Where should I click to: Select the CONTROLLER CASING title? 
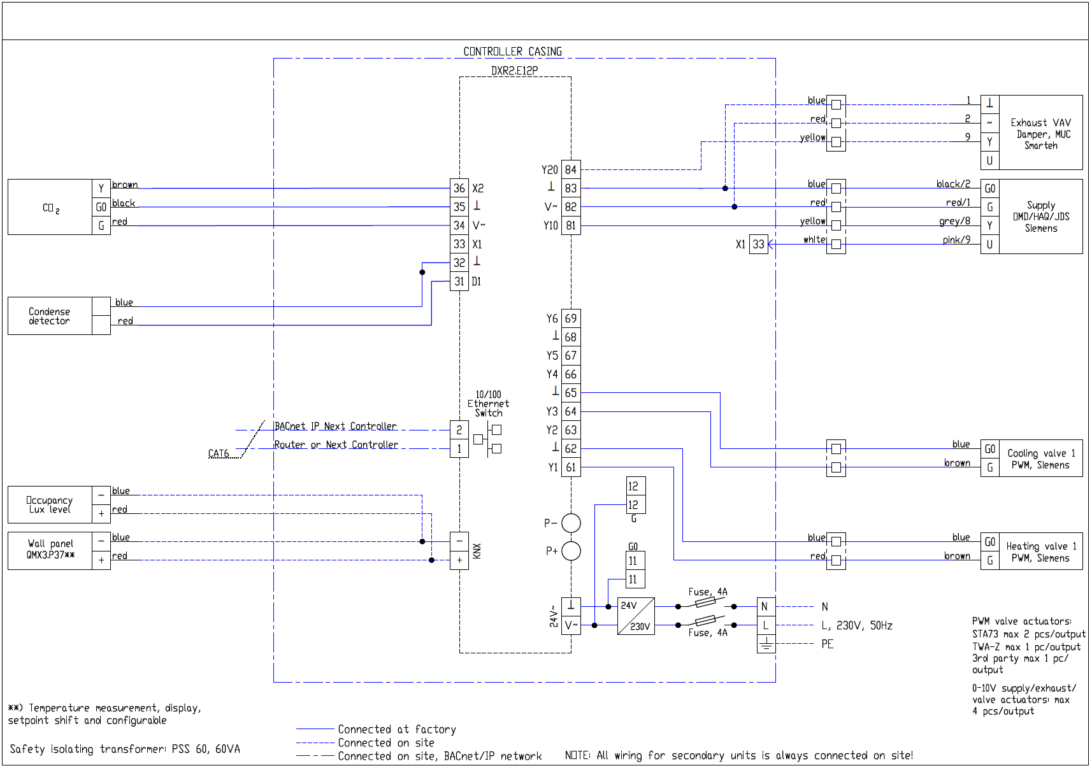511,51
